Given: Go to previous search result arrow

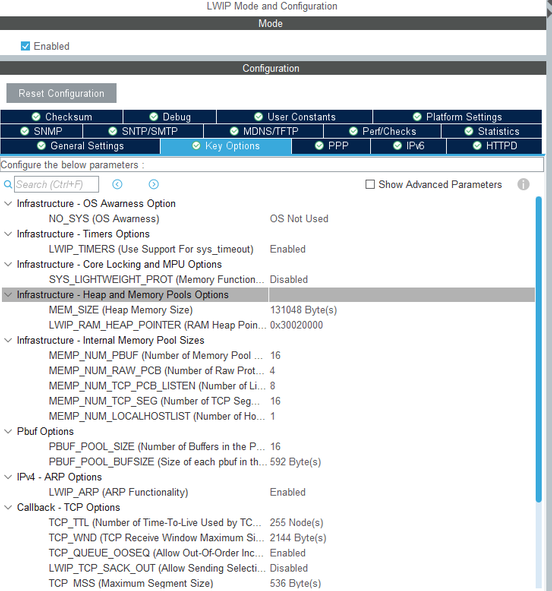Looking at the screenshot, I should [x=117, y=184].
